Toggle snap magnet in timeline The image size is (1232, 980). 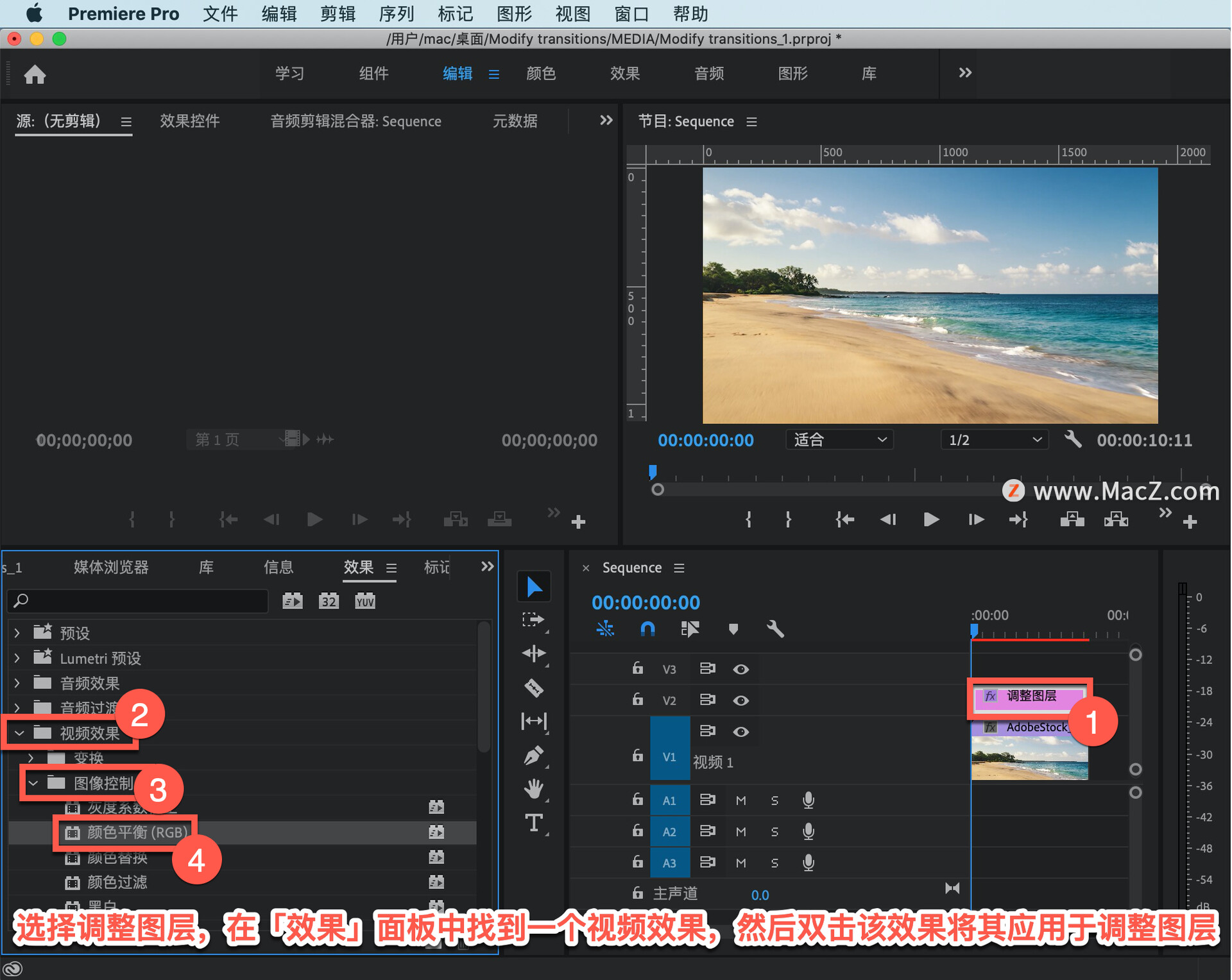(x=647, y=629)
